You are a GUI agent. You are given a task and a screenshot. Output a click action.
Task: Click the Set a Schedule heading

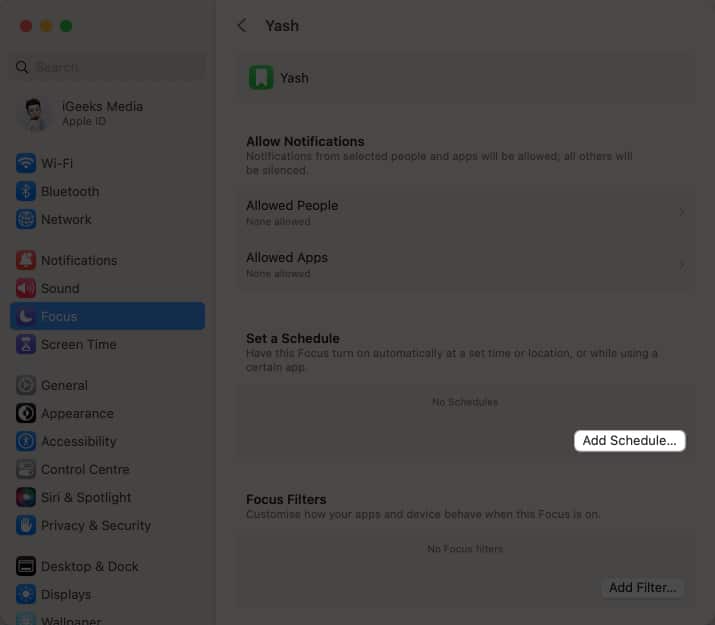[293, 338]
